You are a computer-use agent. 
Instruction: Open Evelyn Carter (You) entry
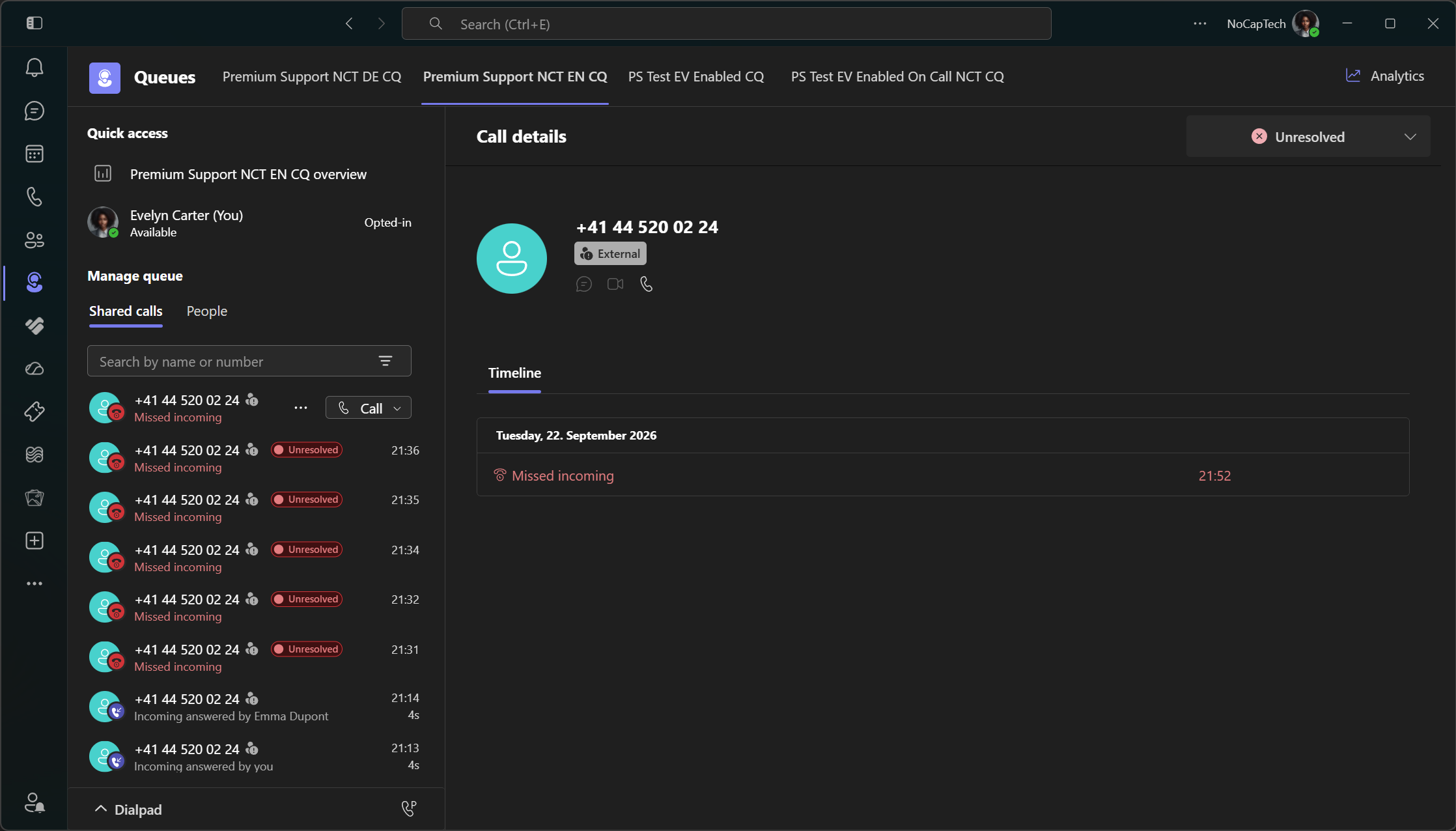[x=249, y=223]
